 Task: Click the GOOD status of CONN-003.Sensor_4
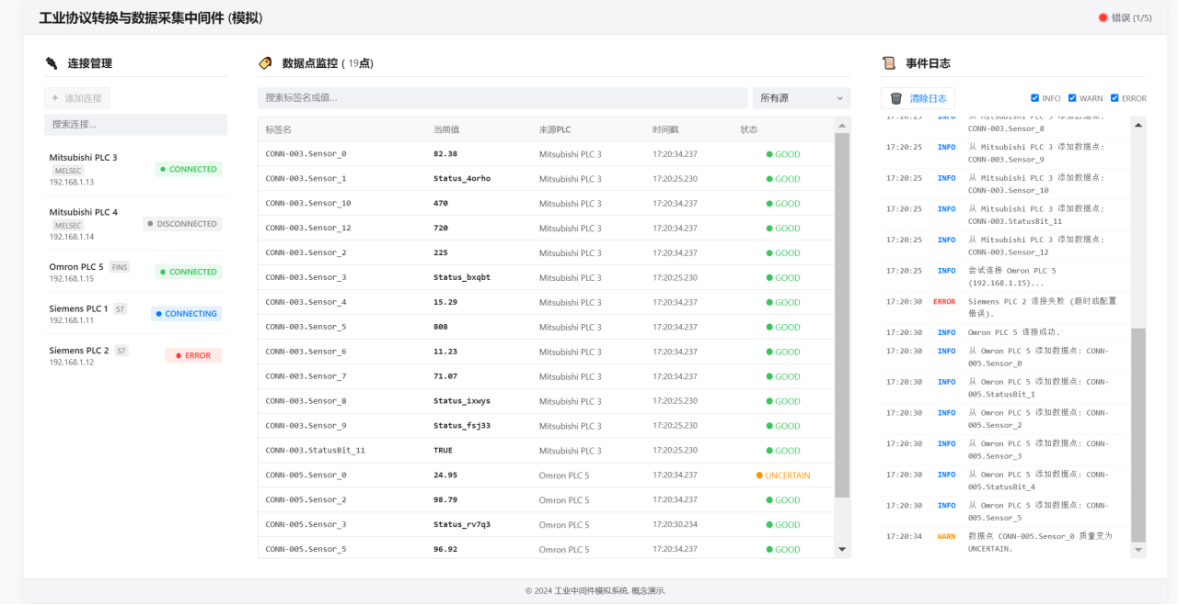(x=783, y=302)
